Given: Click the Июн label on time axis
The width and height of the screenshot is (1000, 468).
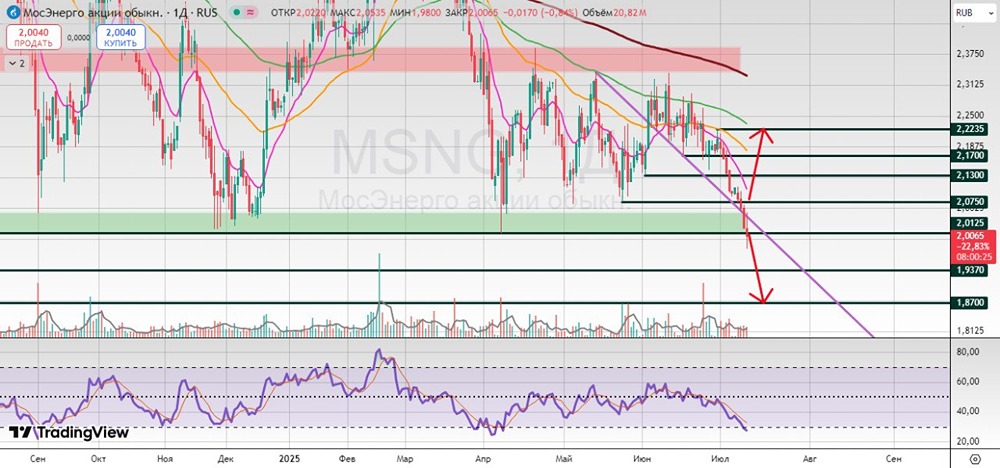Looking at the screenshot, I should pyautogui.click(x=642, y=458).
